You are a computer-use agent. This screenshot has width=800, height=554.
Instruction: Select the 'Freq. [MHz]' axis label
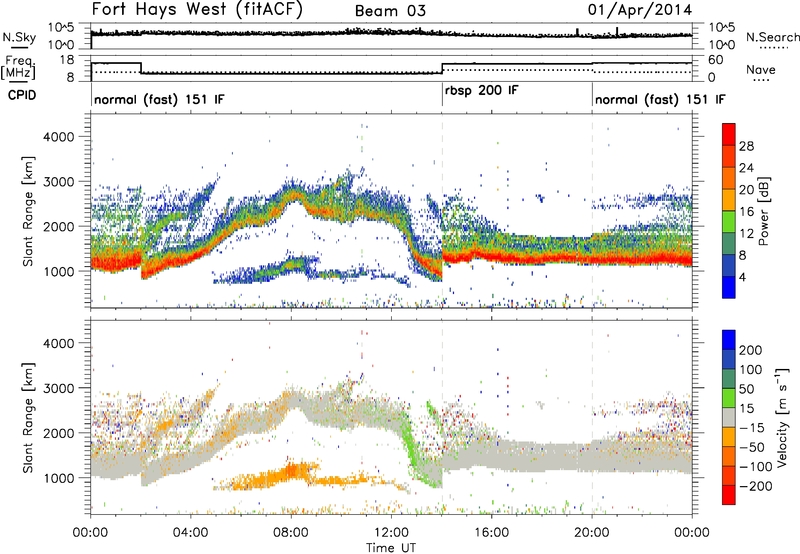click(x=18, y=67)
